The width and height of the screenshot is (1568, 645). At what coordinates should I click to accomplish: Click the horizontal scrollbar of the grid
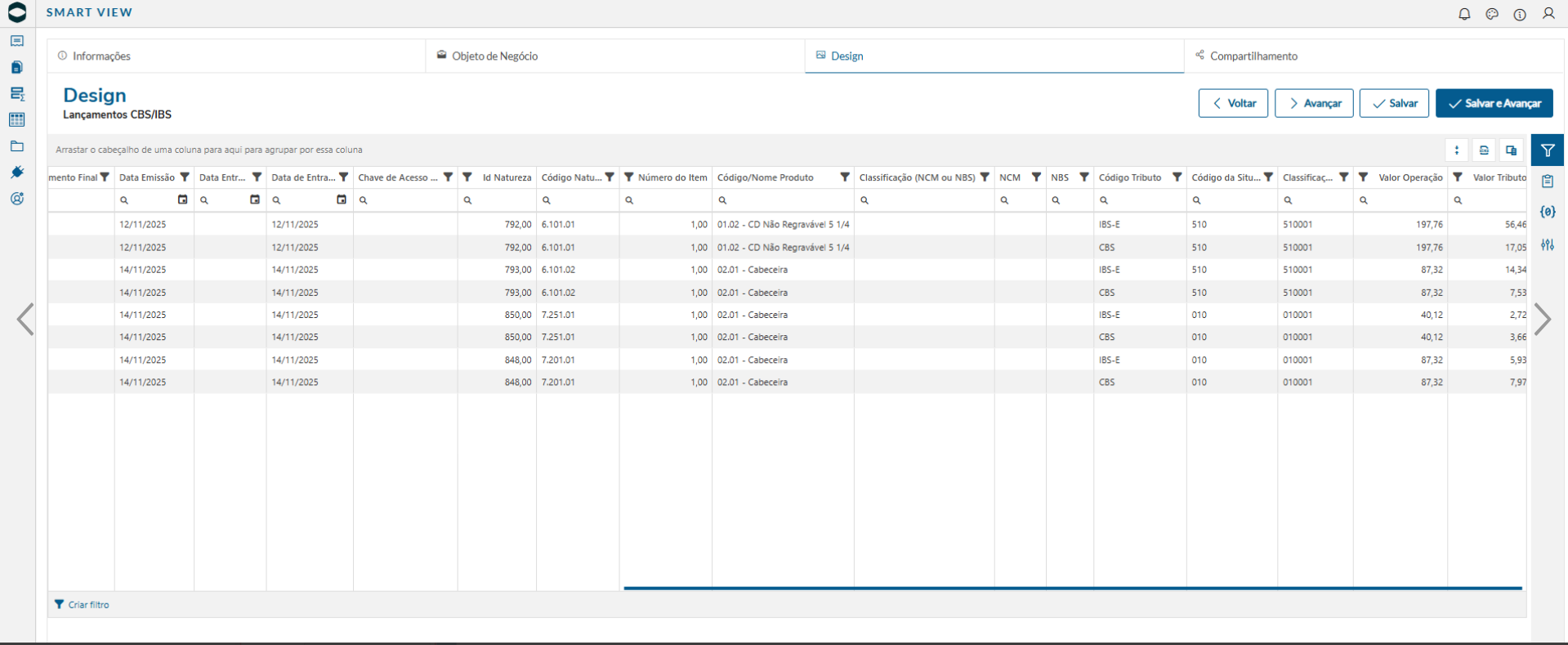click(x=1073, y=588)
